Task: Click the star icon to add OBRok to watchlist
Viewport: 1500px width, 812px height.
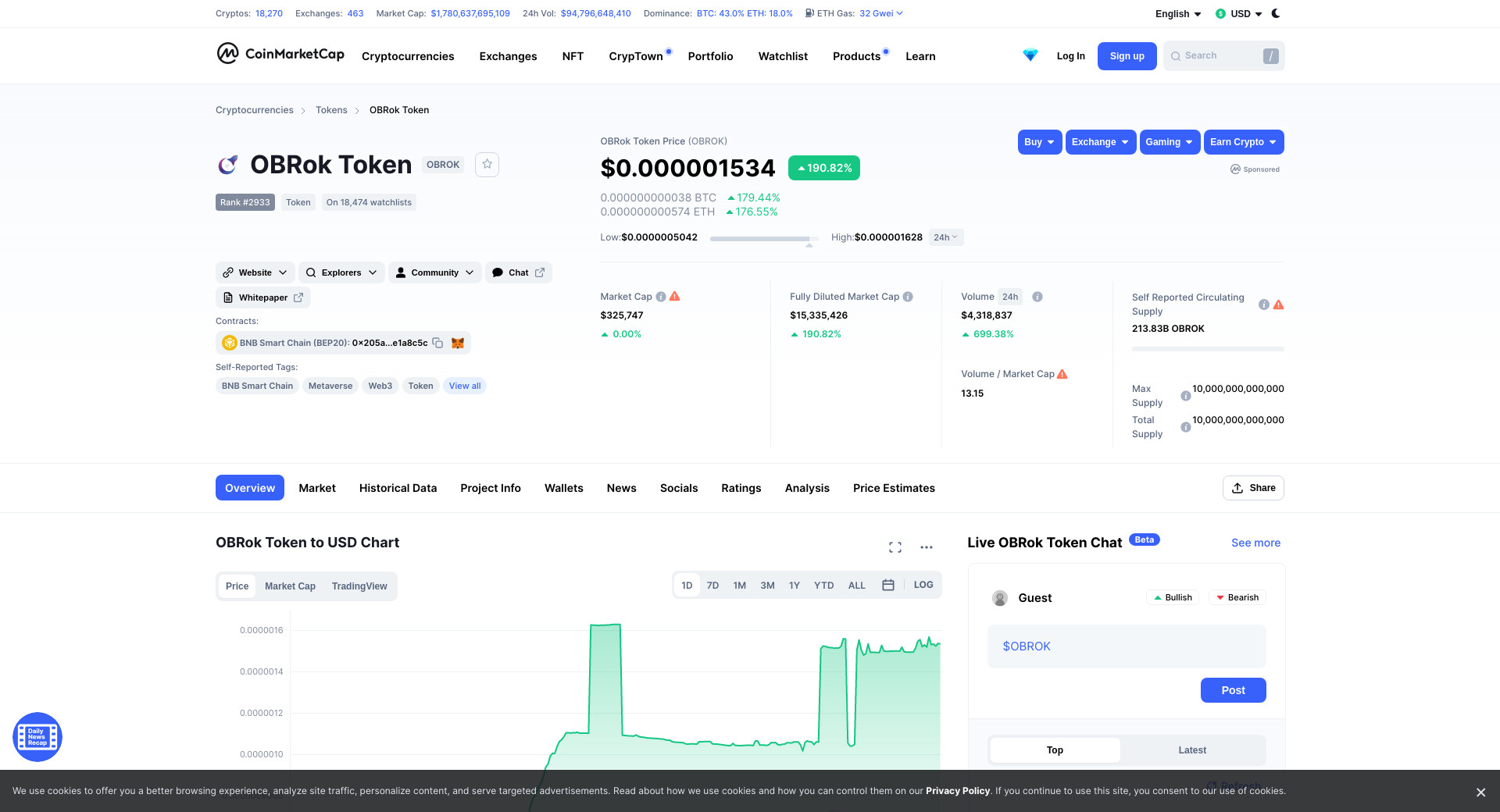Action: tap(487, 164)
